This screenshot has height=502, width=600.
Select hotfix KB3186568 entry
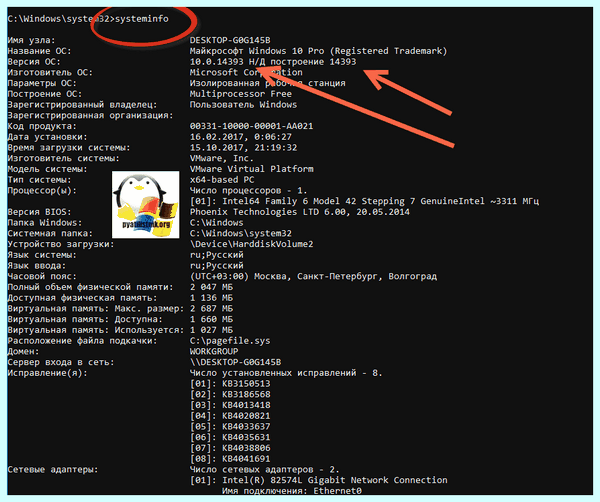pos(230,394)
